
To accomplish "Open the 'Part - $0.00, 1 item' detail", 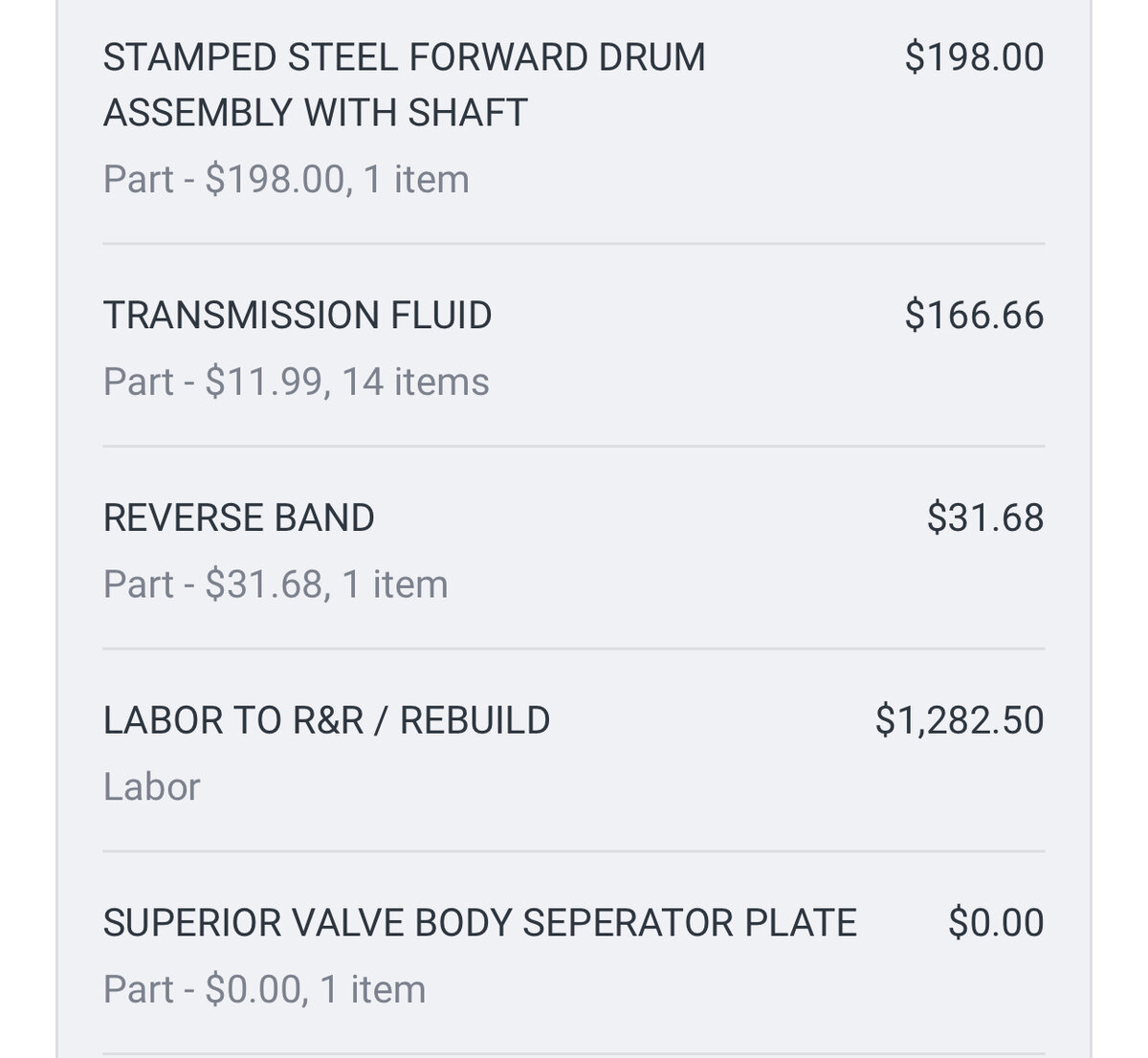I will click(265, 989).
